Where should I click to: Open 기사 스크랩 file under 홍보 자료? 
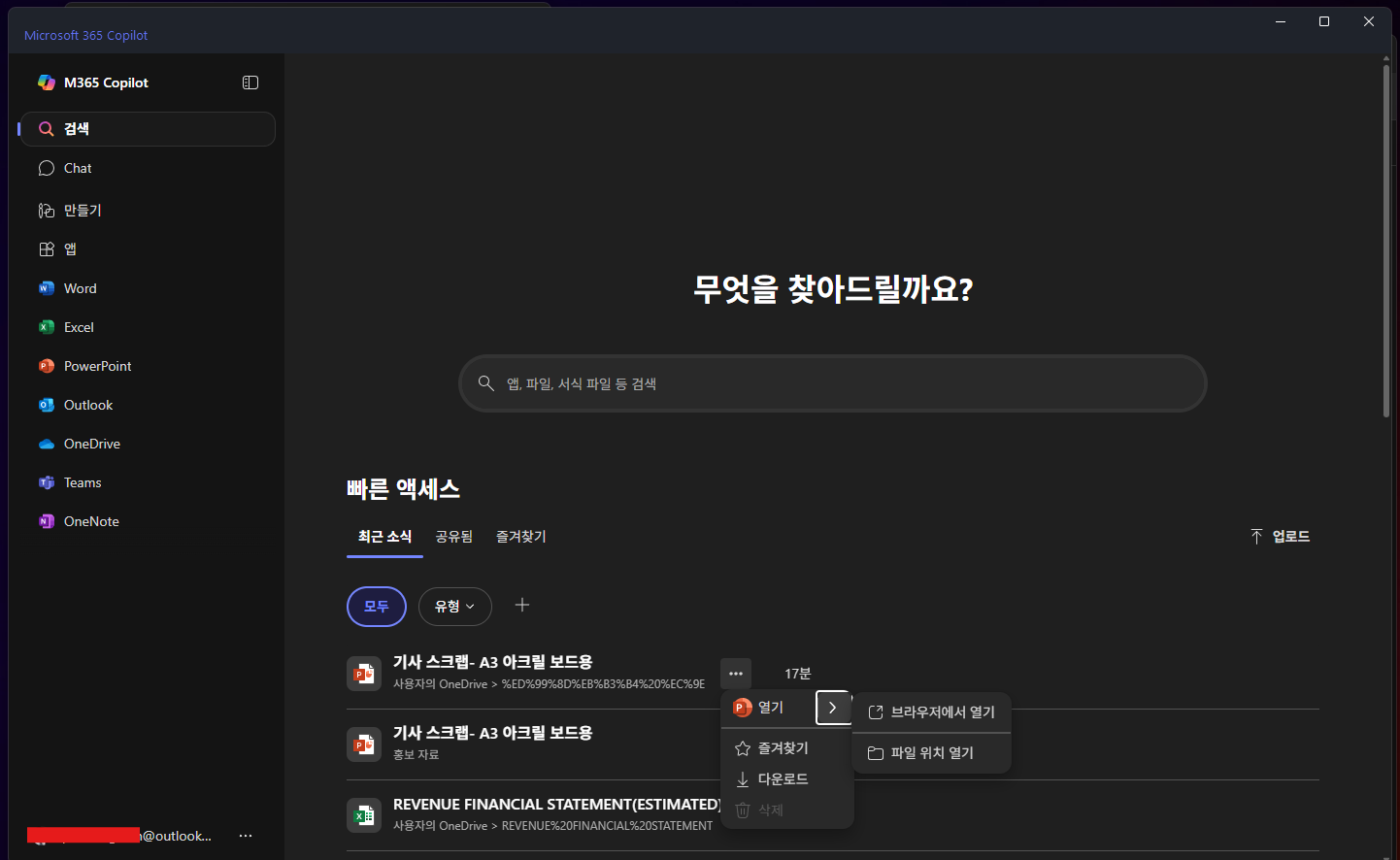pos(492,733)
